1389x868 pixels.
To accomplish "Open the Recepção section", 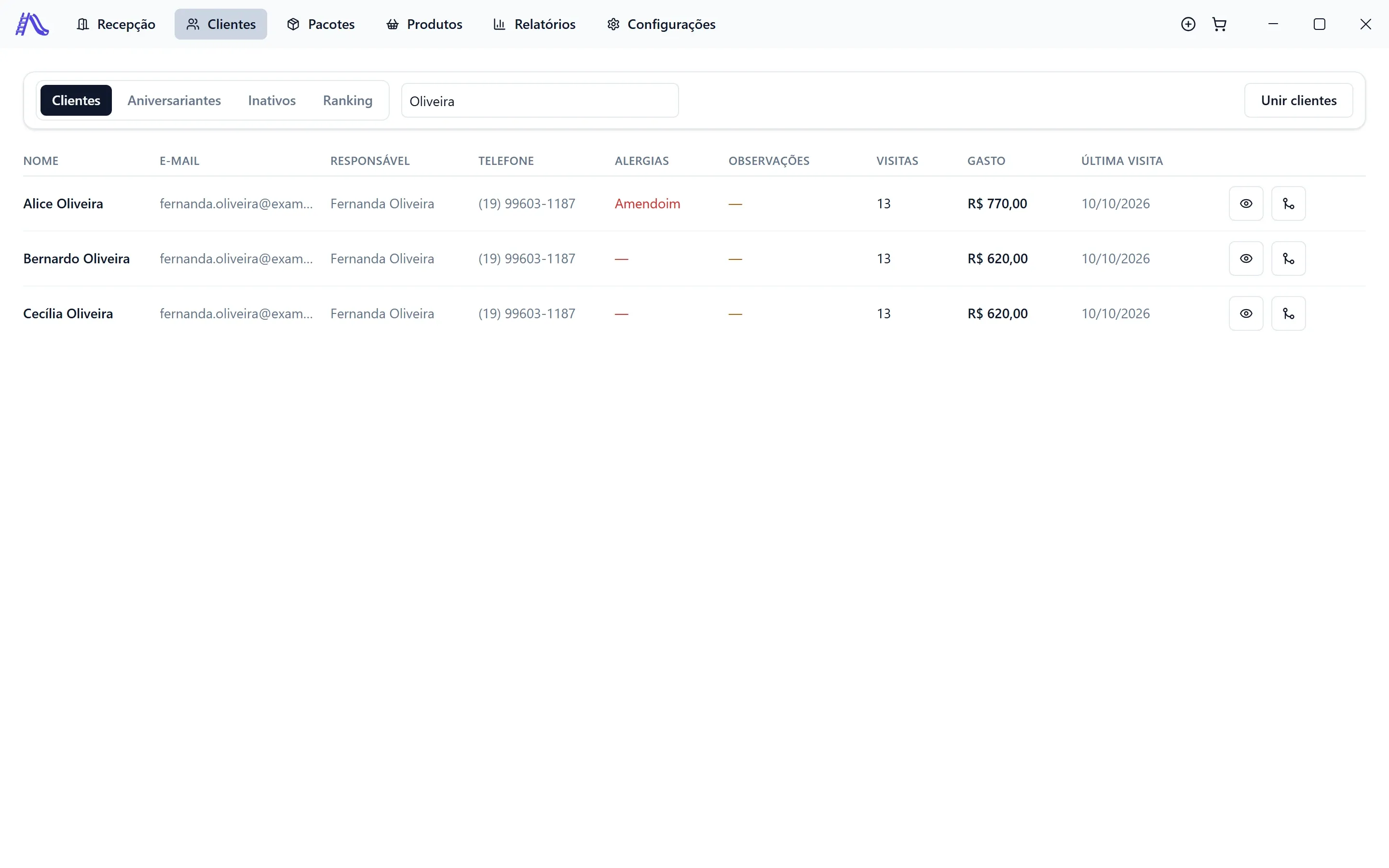I will tap(116, 24).
